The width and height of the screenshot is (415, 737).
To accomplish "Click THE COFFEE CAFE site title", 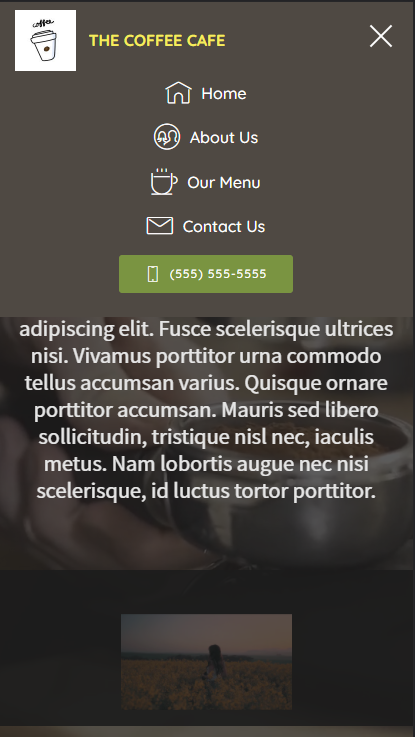I will click(157, 40).
